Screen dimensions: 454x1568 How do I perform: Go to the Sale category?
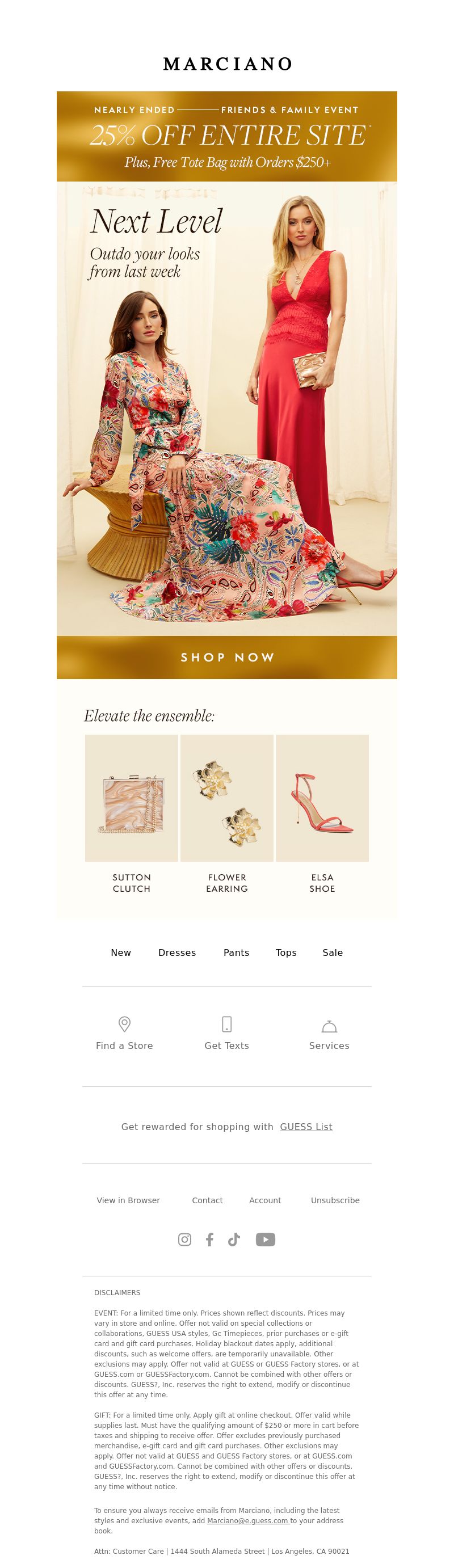pos(333,952)
